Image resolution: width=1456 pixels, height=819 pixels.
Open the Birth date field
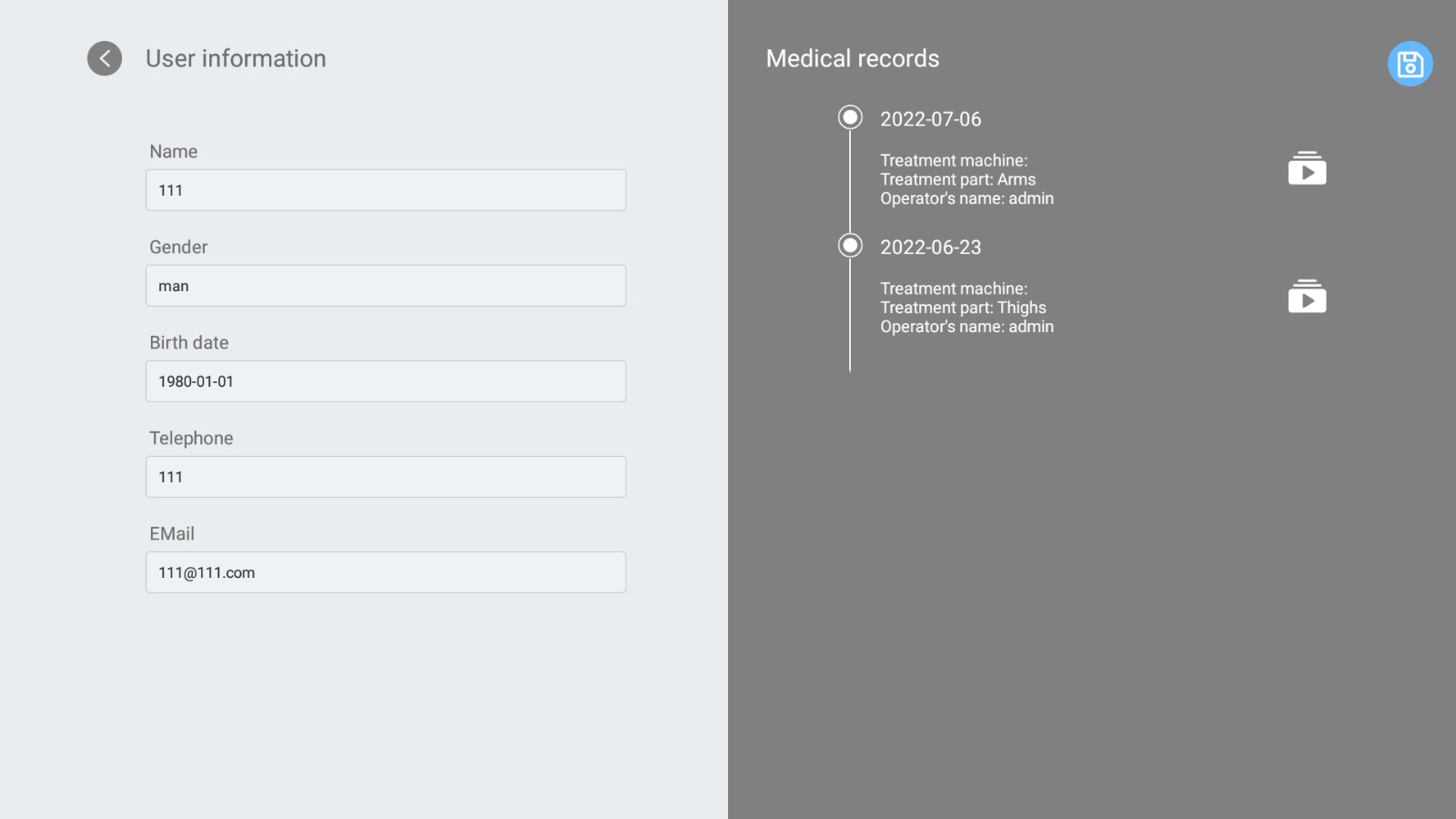tap(386, 381)
